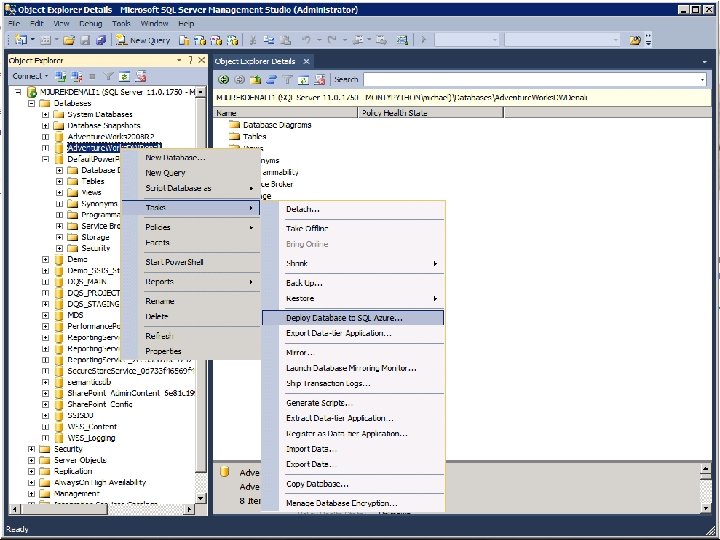Click Deploy Database to SQL Azure
Viewport: 720px width, 540px height.
353,318
